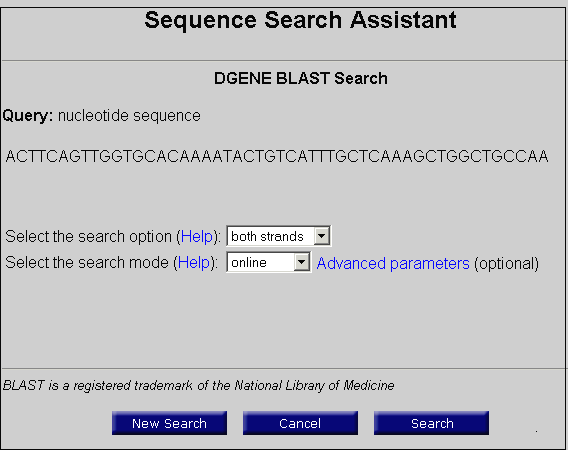Click the dark blue Search button
This screenshot has height=450, width=568.
[431, 423]
